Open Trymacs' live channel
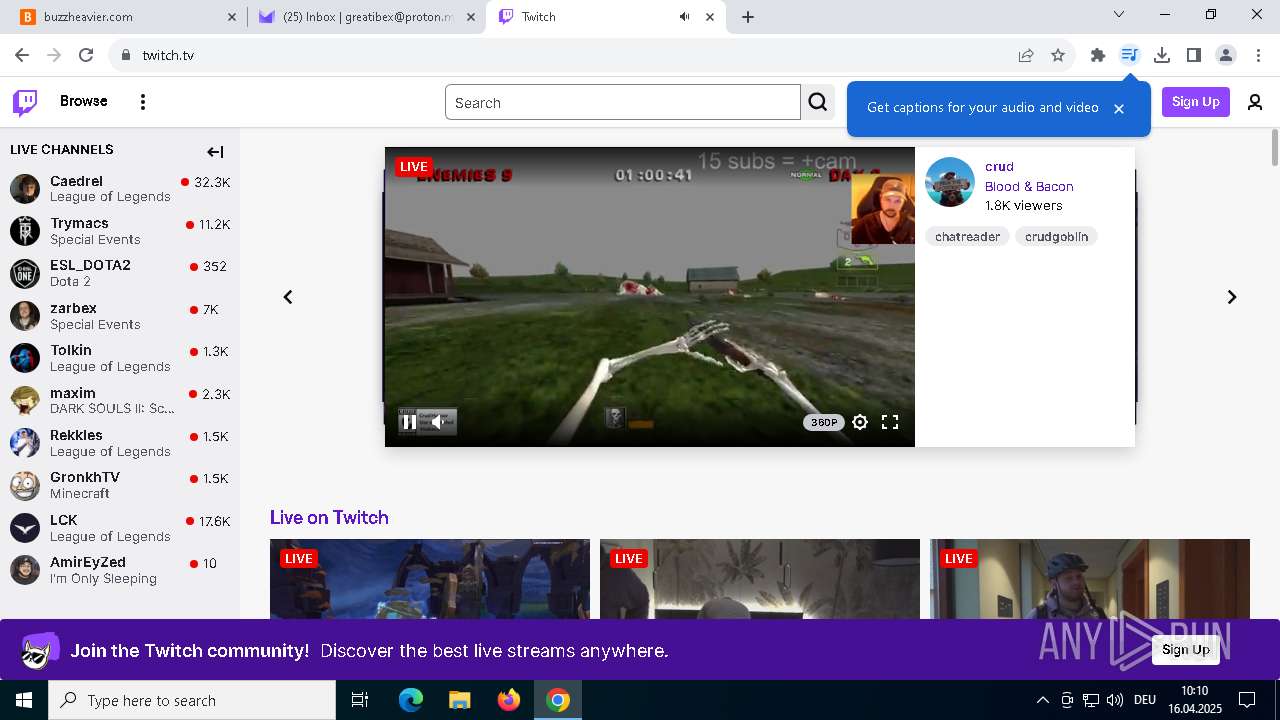 coord(120,231)
